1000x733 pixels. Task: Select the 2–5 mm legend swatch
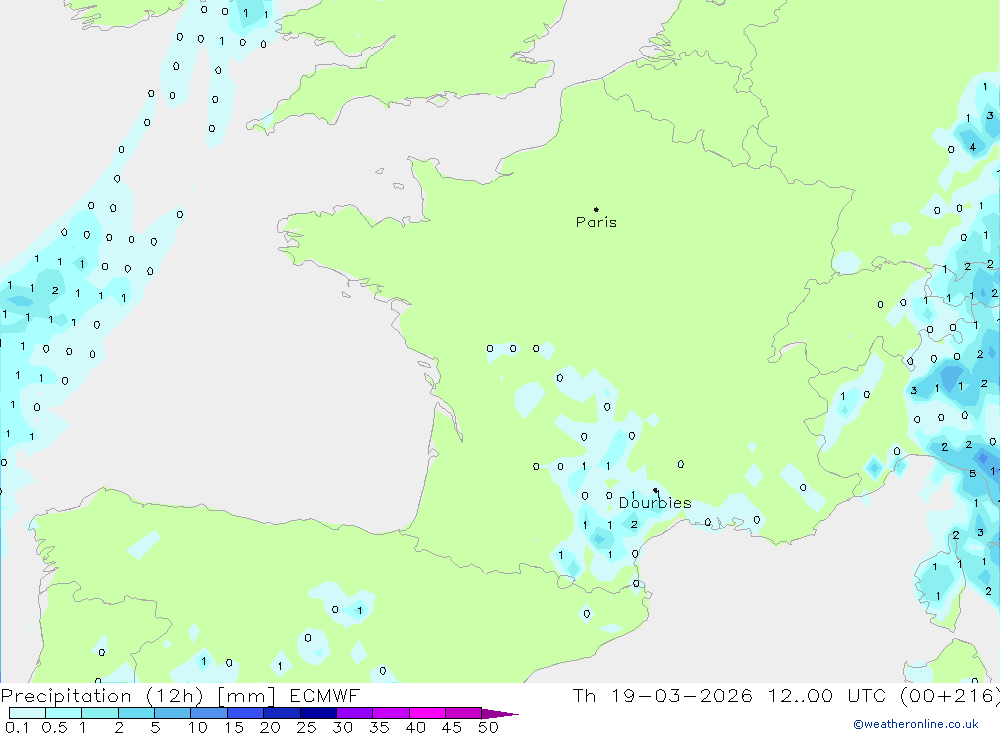point(136,713)
